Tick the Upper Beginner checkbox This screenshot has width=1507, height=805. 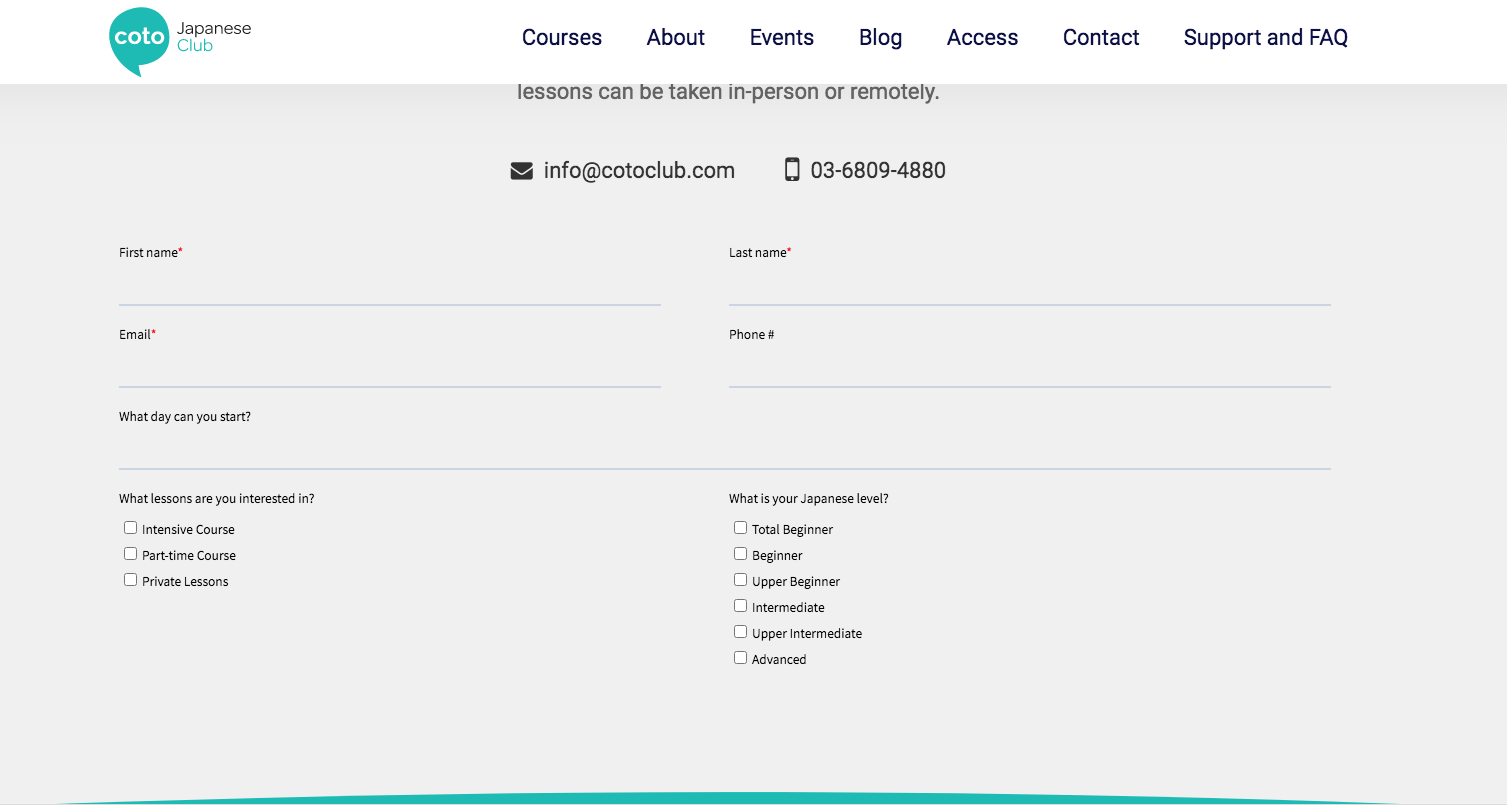coord(740,579)
